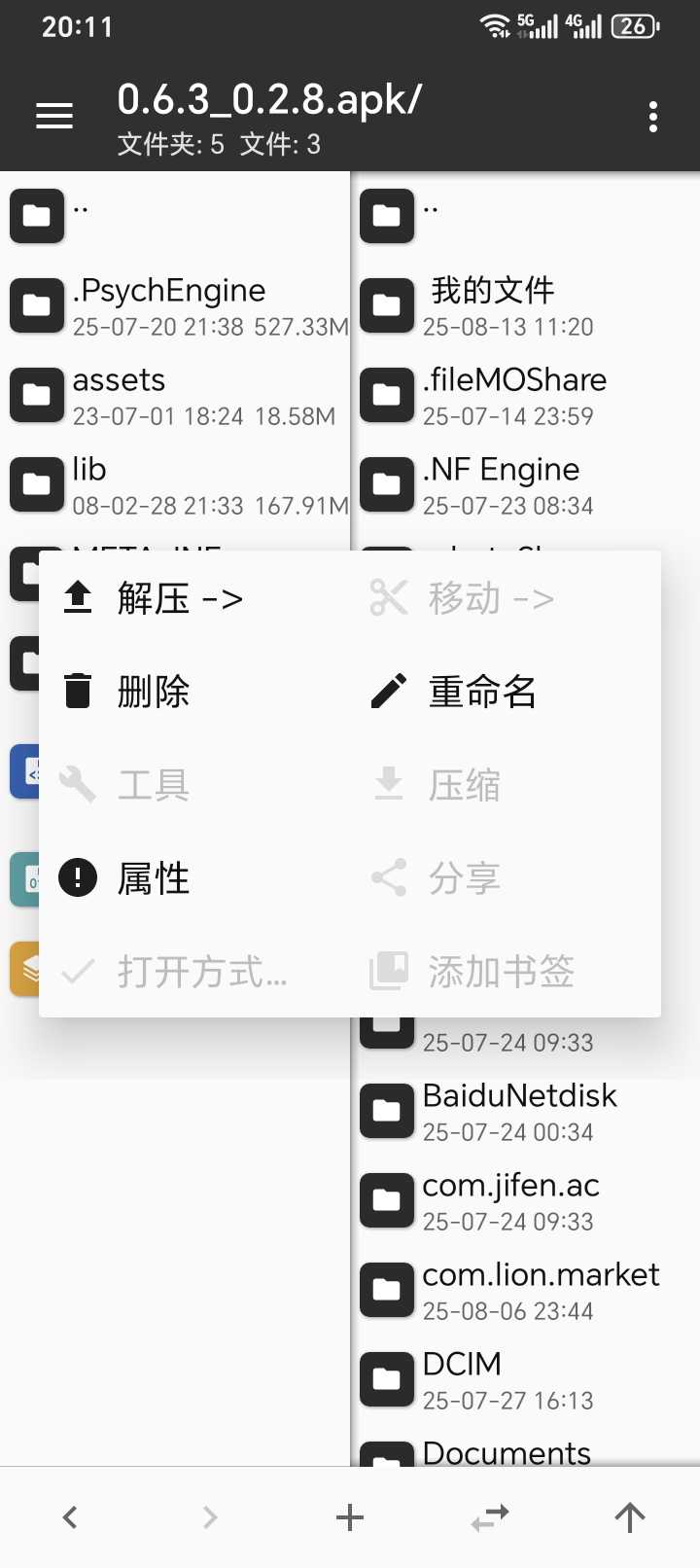Tap the trash icon next to 删除
The image size is (700, 1568).
coord(78,692)
